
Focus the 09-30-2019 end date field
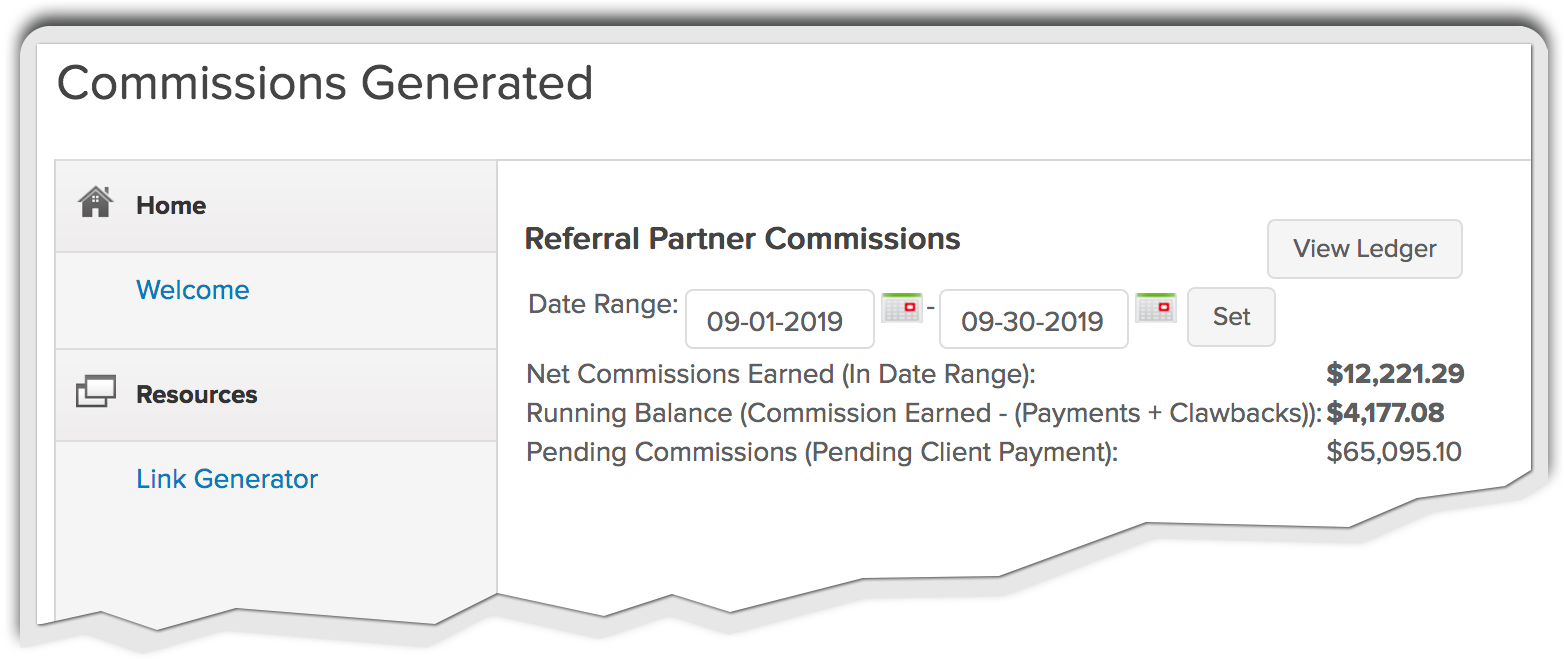pyautogui.click(x=1033, y=320)
